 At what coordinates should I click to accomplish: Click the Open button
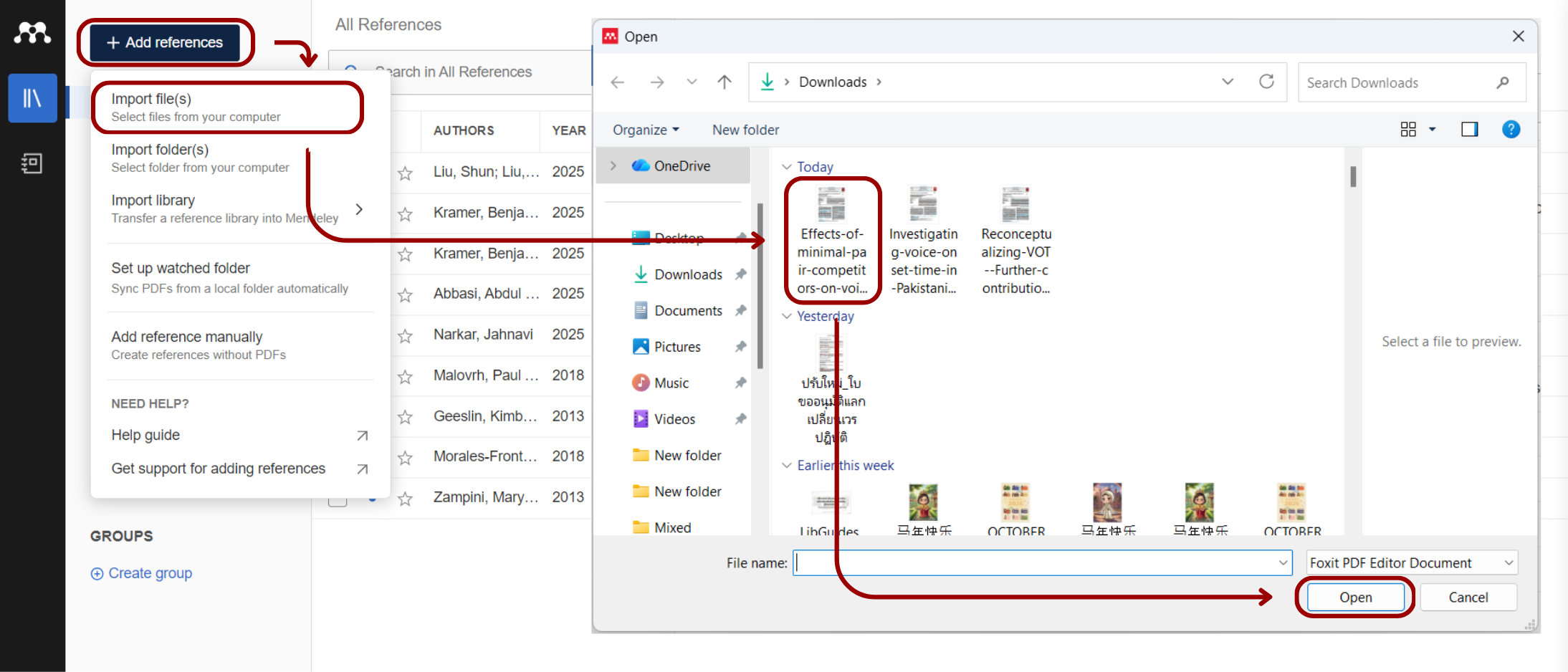pyautogui.click(x=1355, y=597)
